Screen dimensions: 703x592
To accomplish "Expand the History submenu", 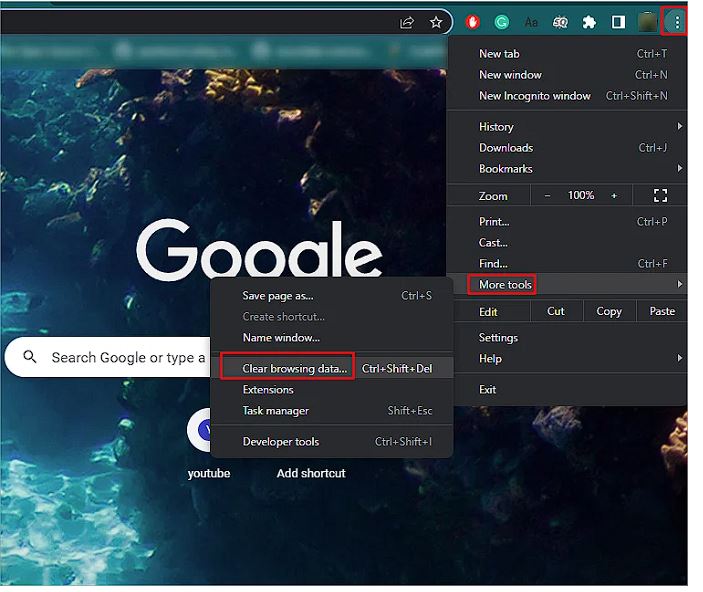I will [x=566, y=127].
